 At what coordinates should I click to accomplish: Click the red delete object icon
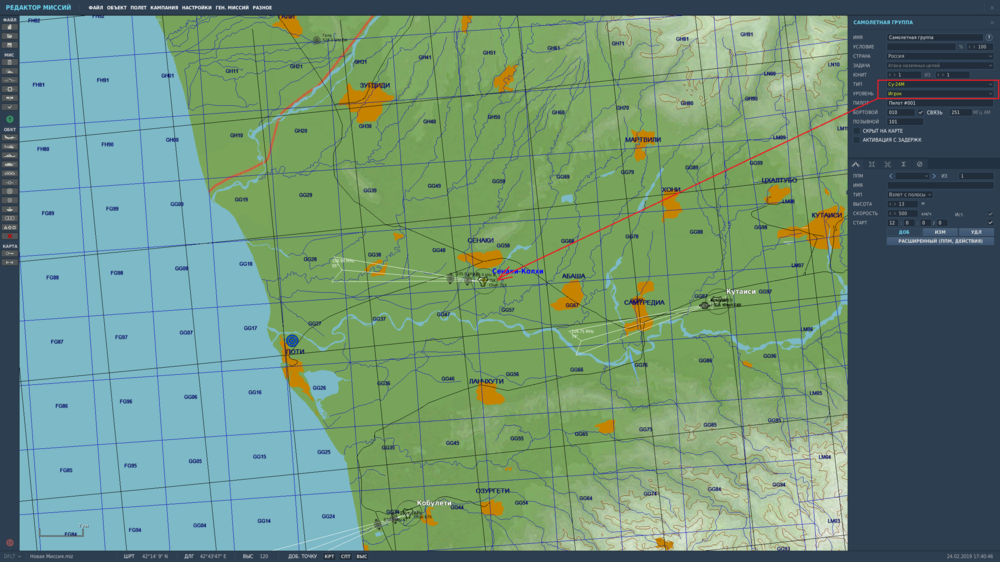tap(10, 236)
